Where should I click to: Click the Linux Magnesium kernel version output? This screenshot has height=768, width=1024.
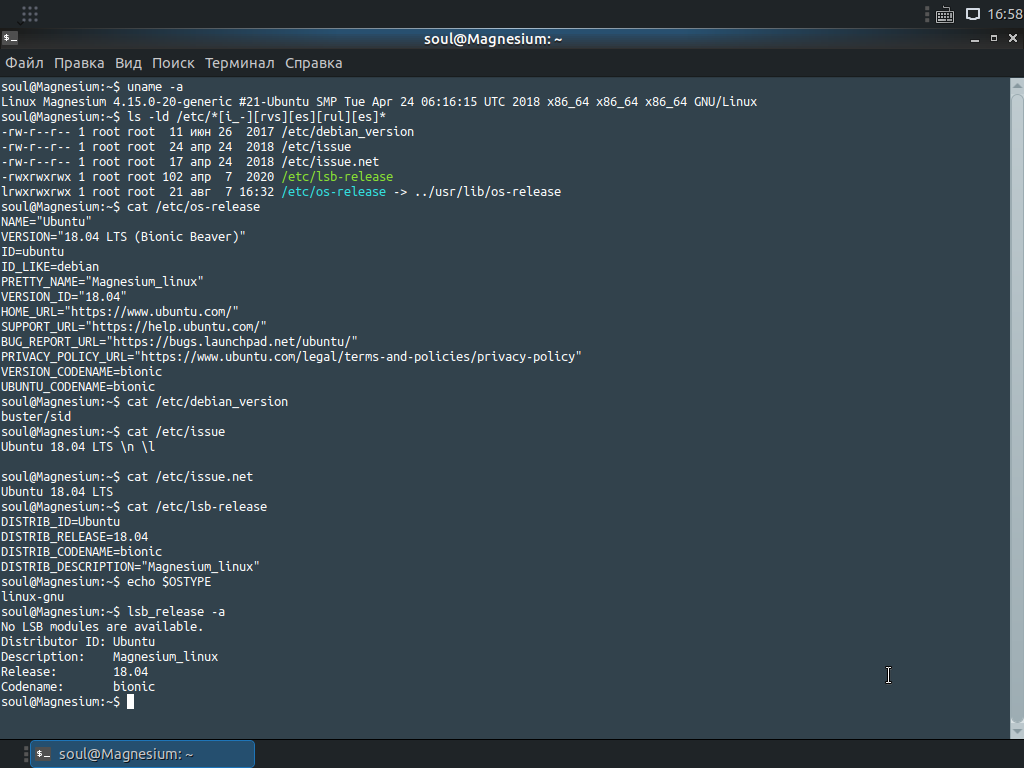point(379,102)
